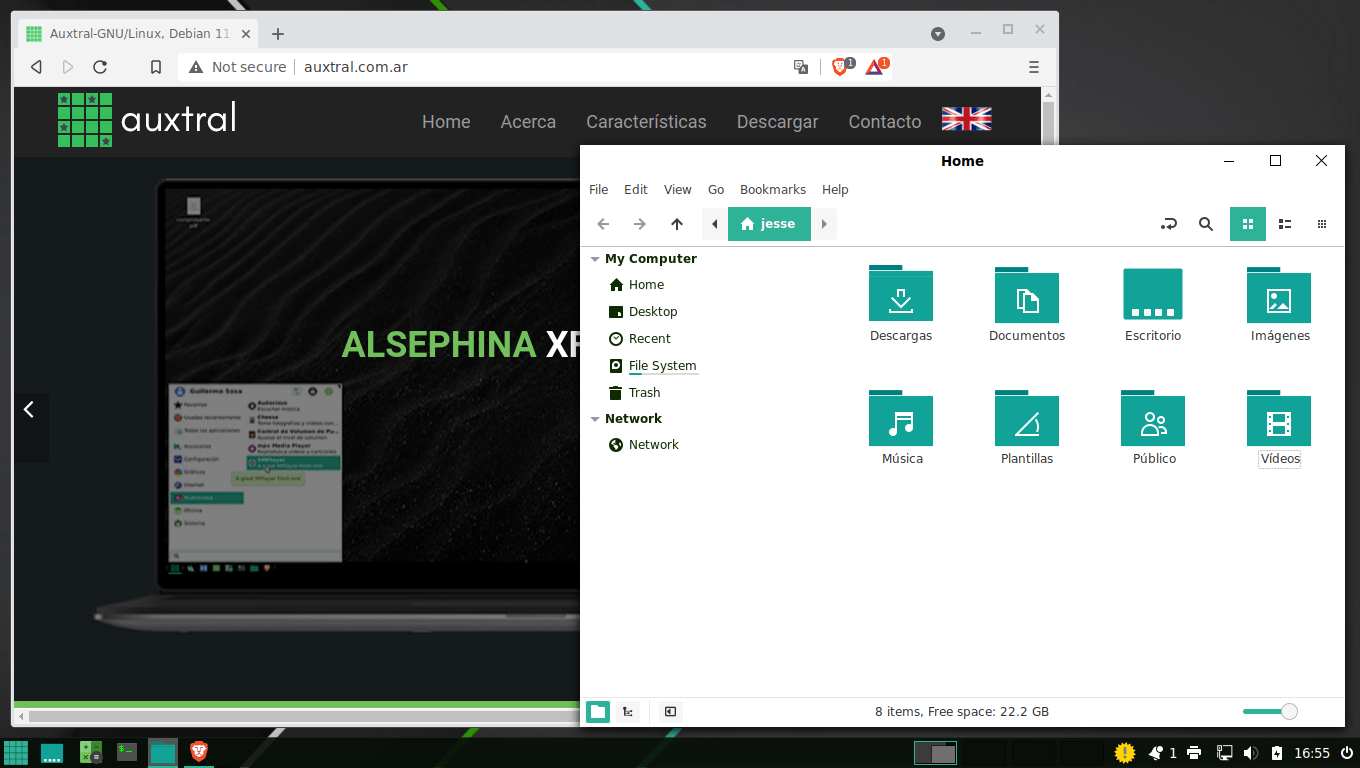
Task: Go up to parent folder
Action: [x=677, y=224]
